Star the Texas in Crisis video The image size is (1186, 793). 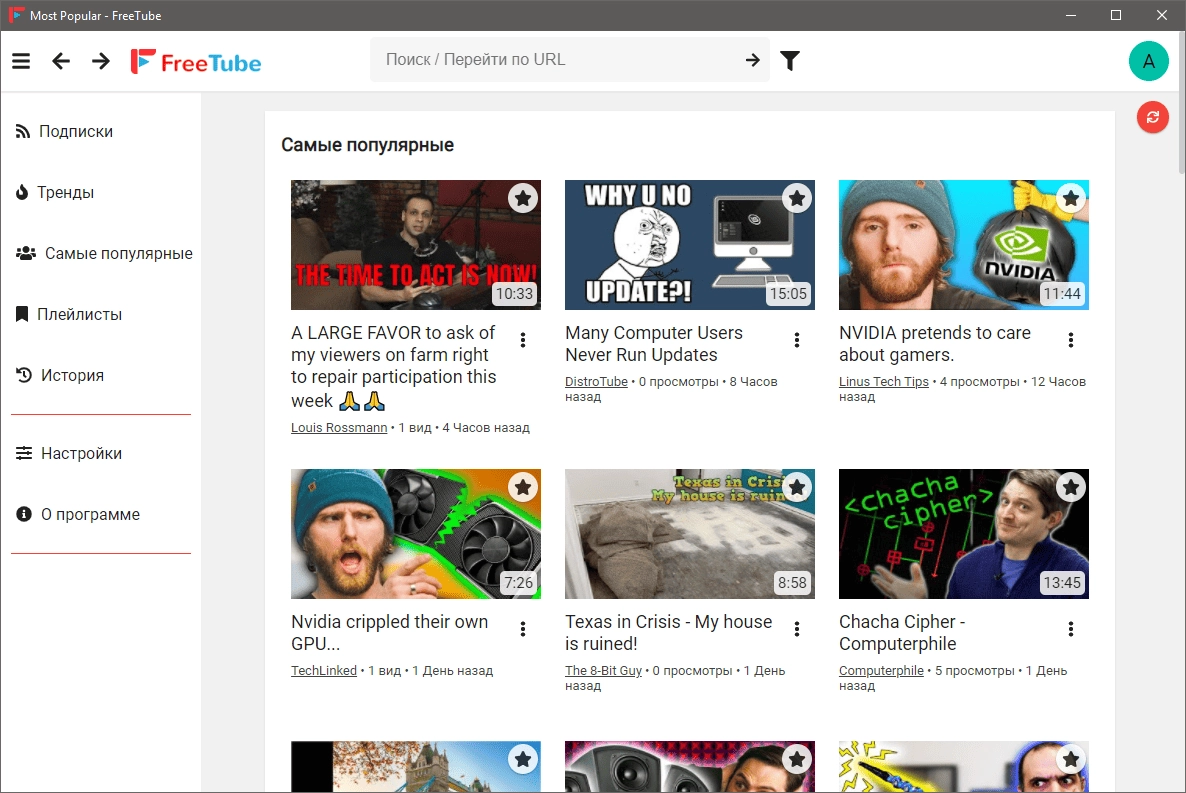[796, 487]
